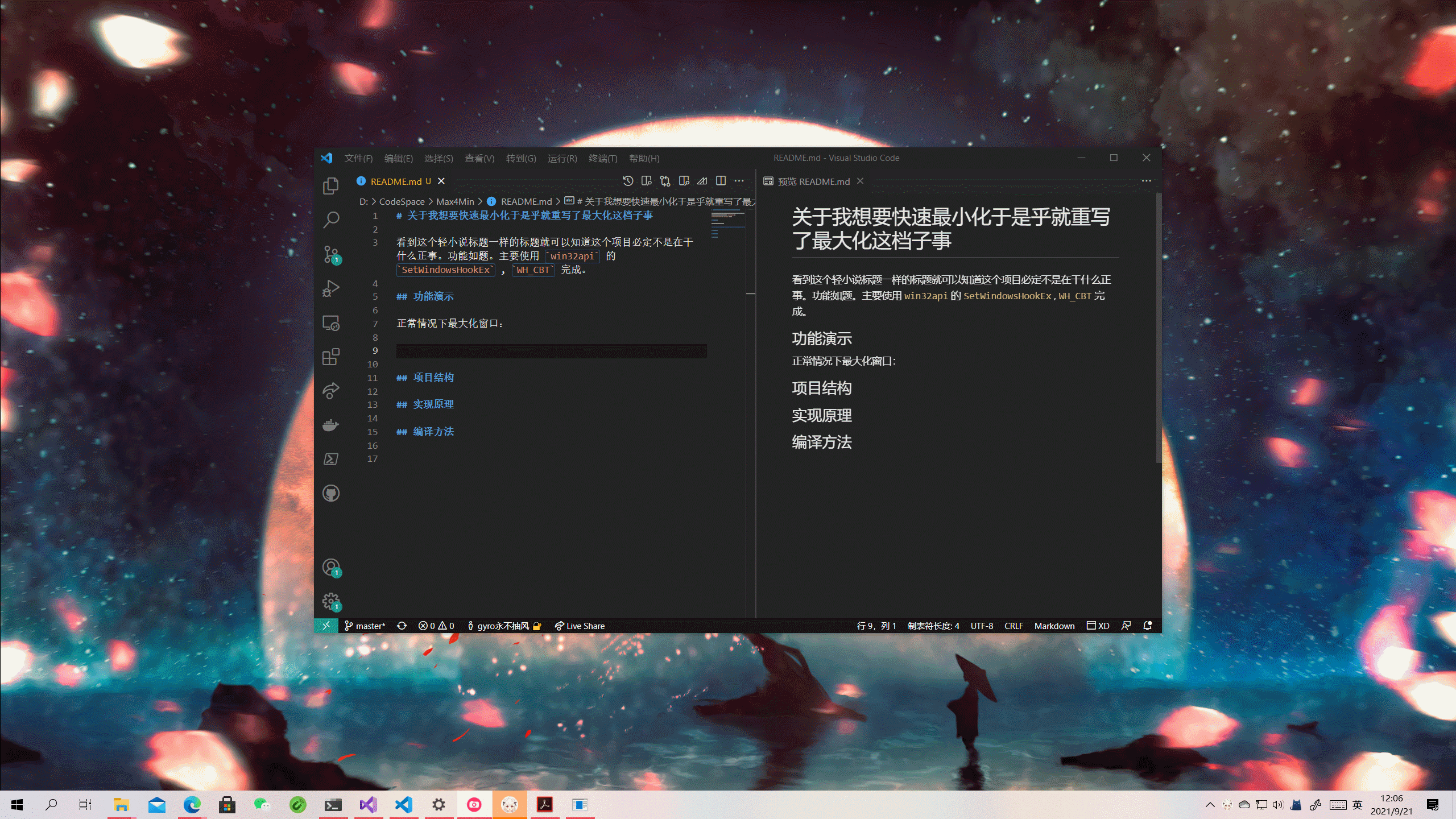Open the Markdown language mode selector
Viewport: 1456px width, 819px height.
[x=1054, y=626]
